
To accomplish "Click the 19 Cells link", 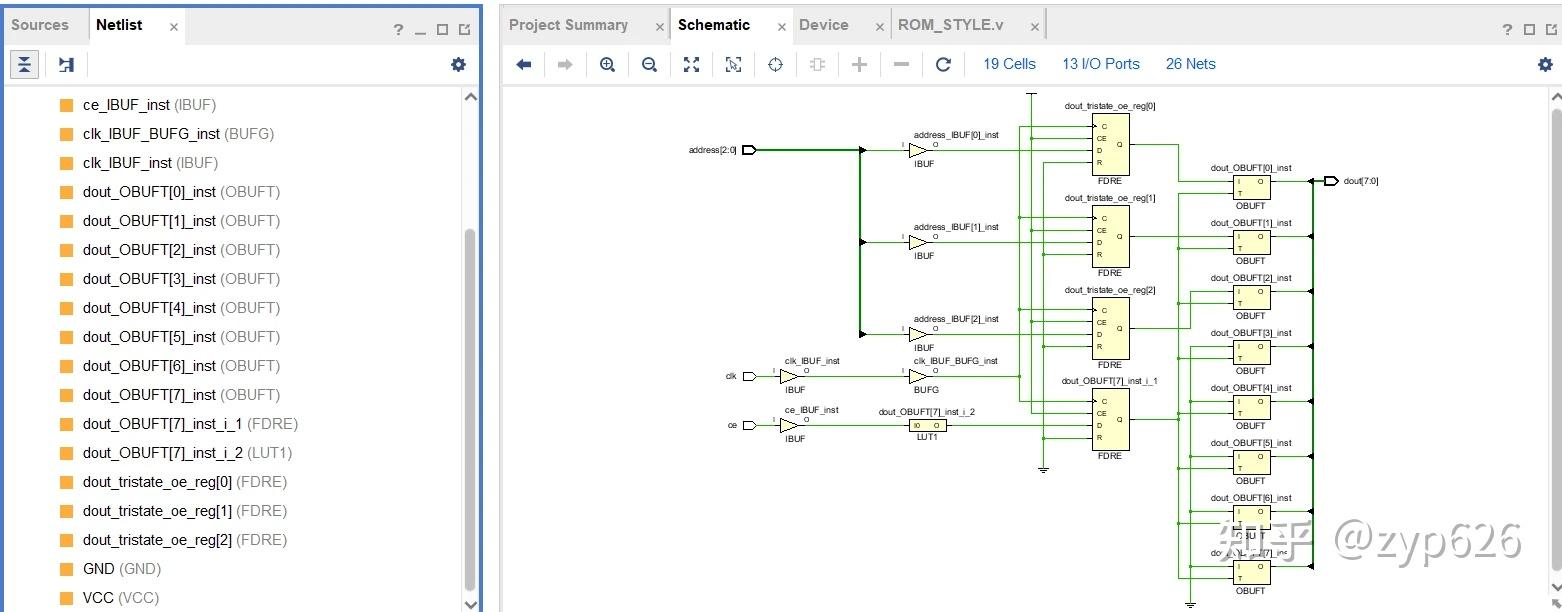I will point(1009,64).
